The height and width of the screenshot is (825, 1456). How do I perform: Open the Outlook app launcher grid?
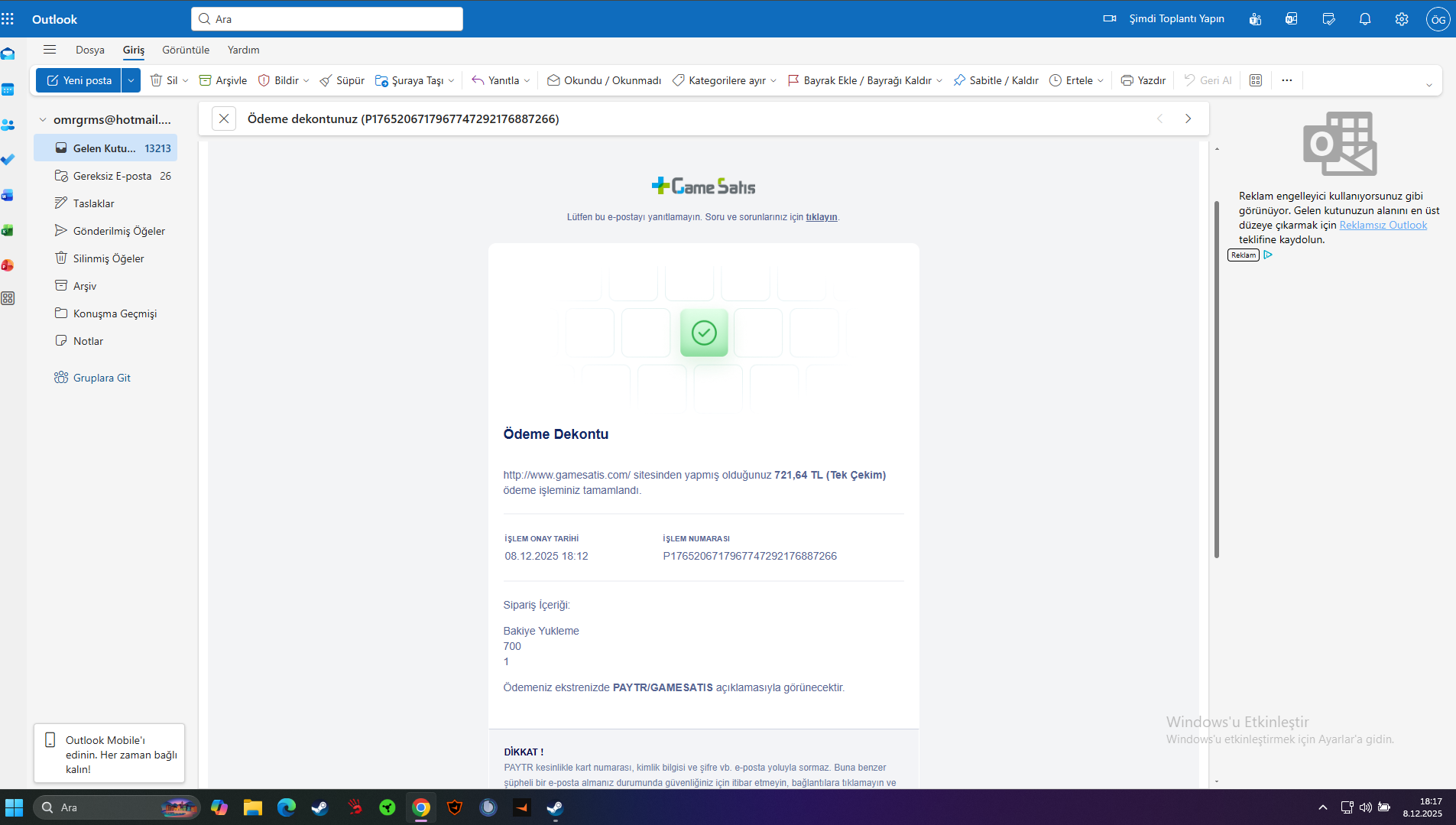point(8,19)
